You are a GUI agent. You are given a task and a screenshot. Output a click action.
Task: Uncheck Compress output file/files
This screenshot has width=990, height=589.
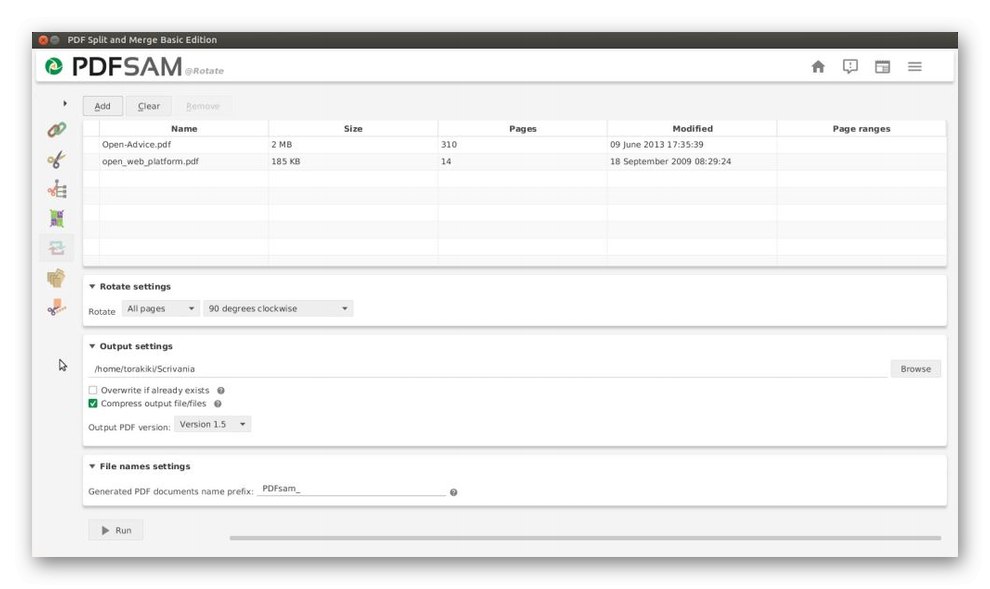93,403
